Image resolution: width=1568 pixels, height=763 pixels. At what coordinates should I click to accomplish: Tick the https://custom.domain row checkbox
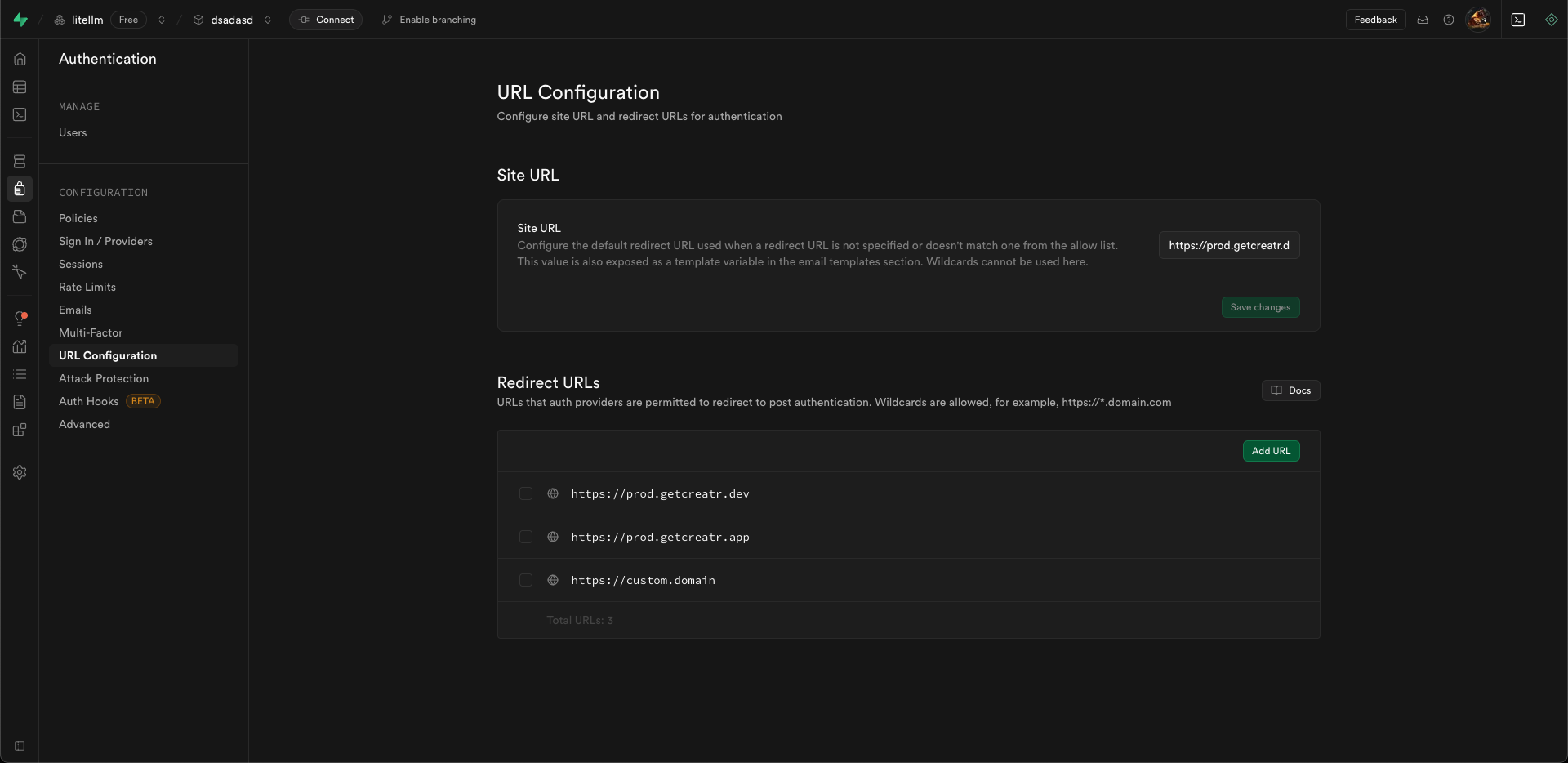pos(525,580)
